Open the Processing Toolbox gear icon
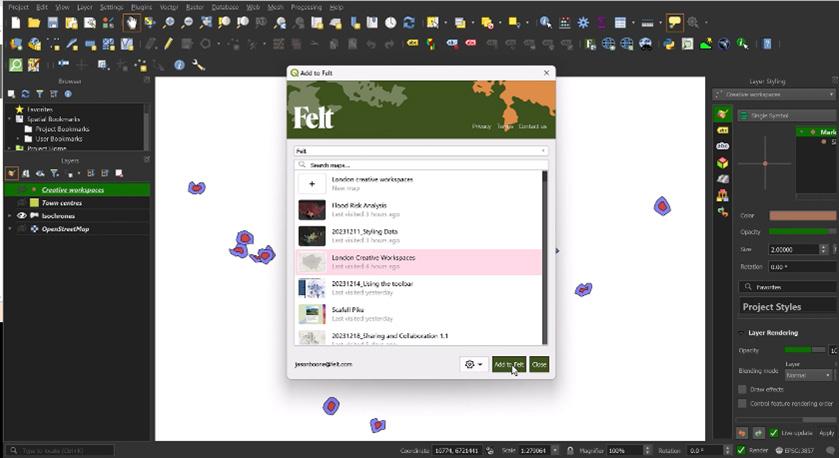Viewport: 839px width, 458px height. tap(583, 22)
